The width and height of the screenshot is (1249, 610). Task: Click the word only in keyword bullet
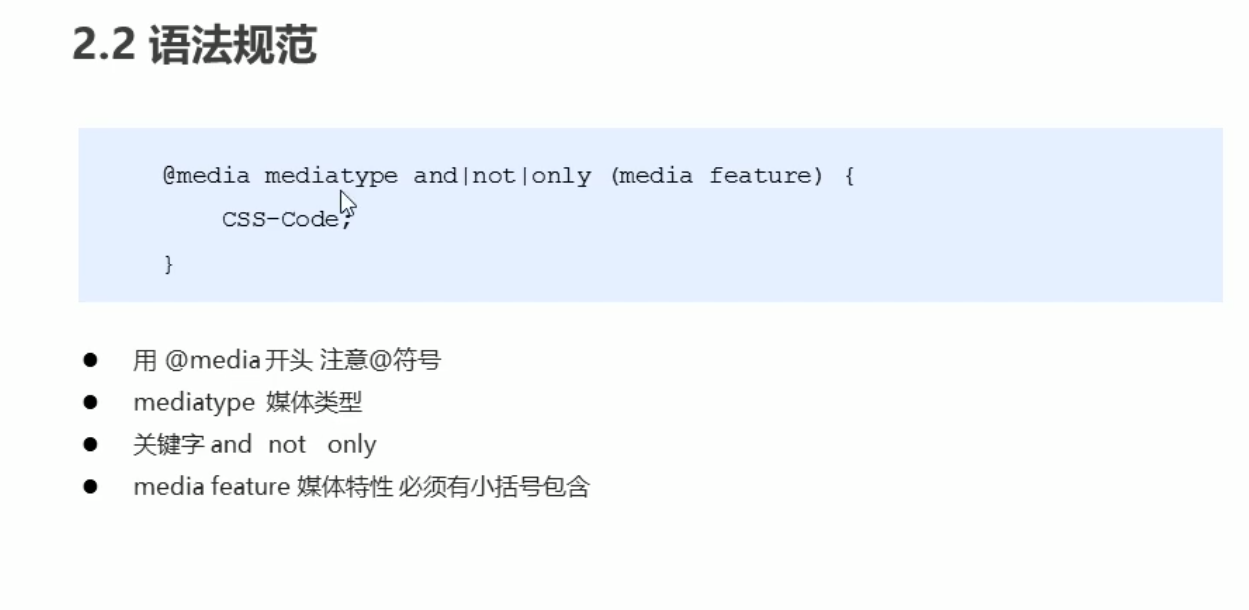coord(352,445)
